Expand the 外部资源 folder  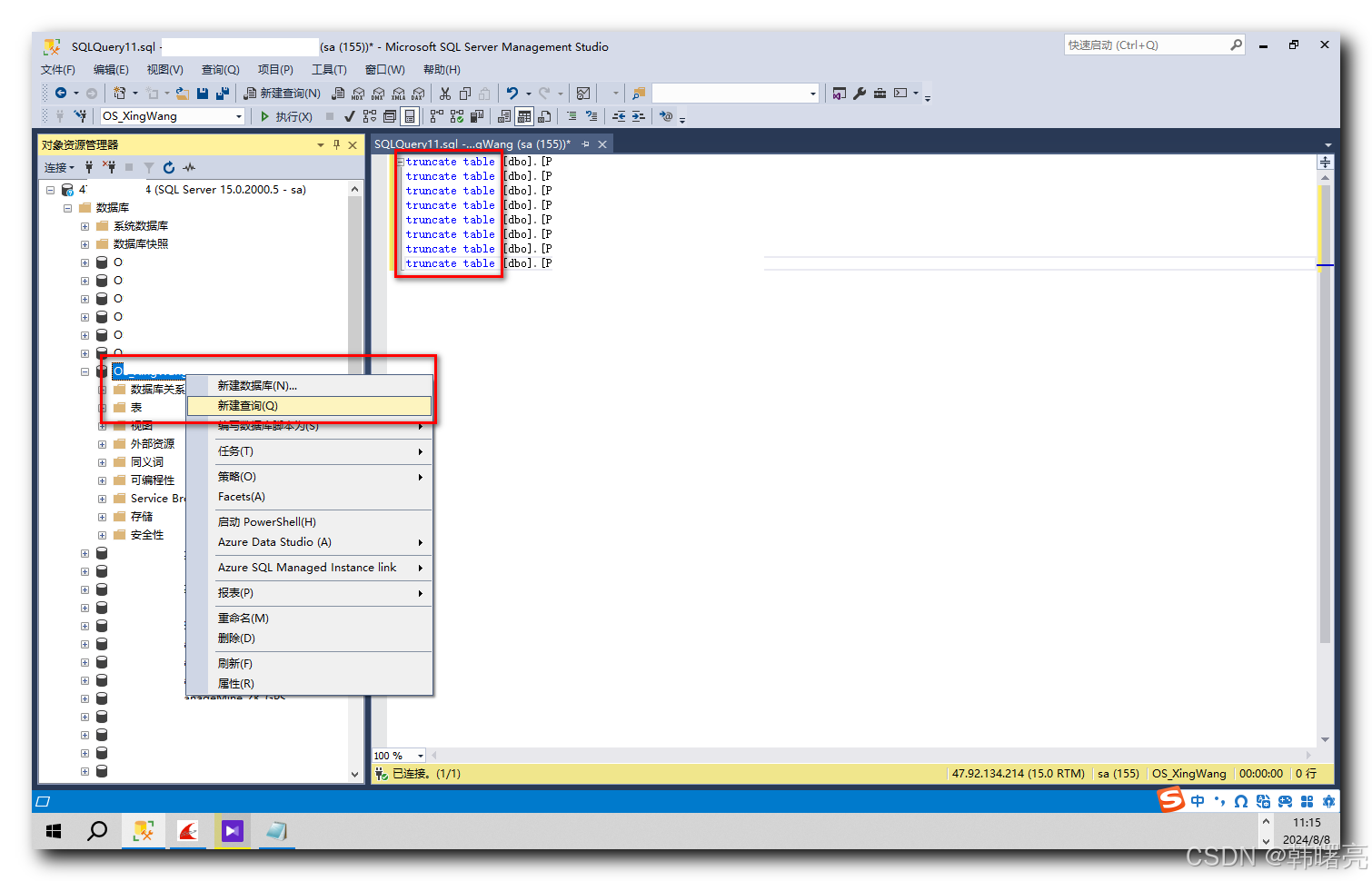[x=103, y=444]
